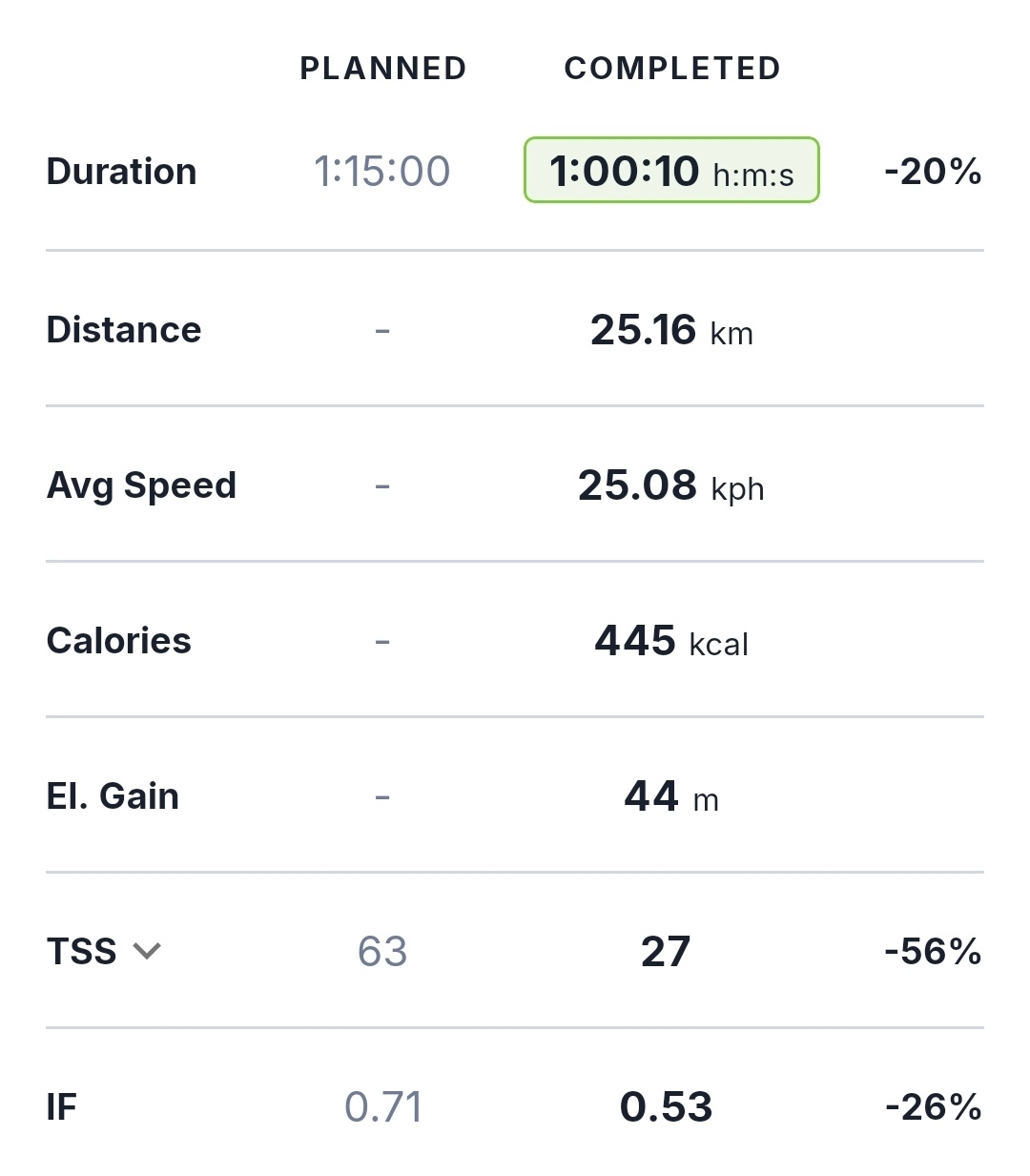Select the completed Avg Speed 25.08 kph
This screenshot has height=1176, width=1030.
tap(670, 485)
